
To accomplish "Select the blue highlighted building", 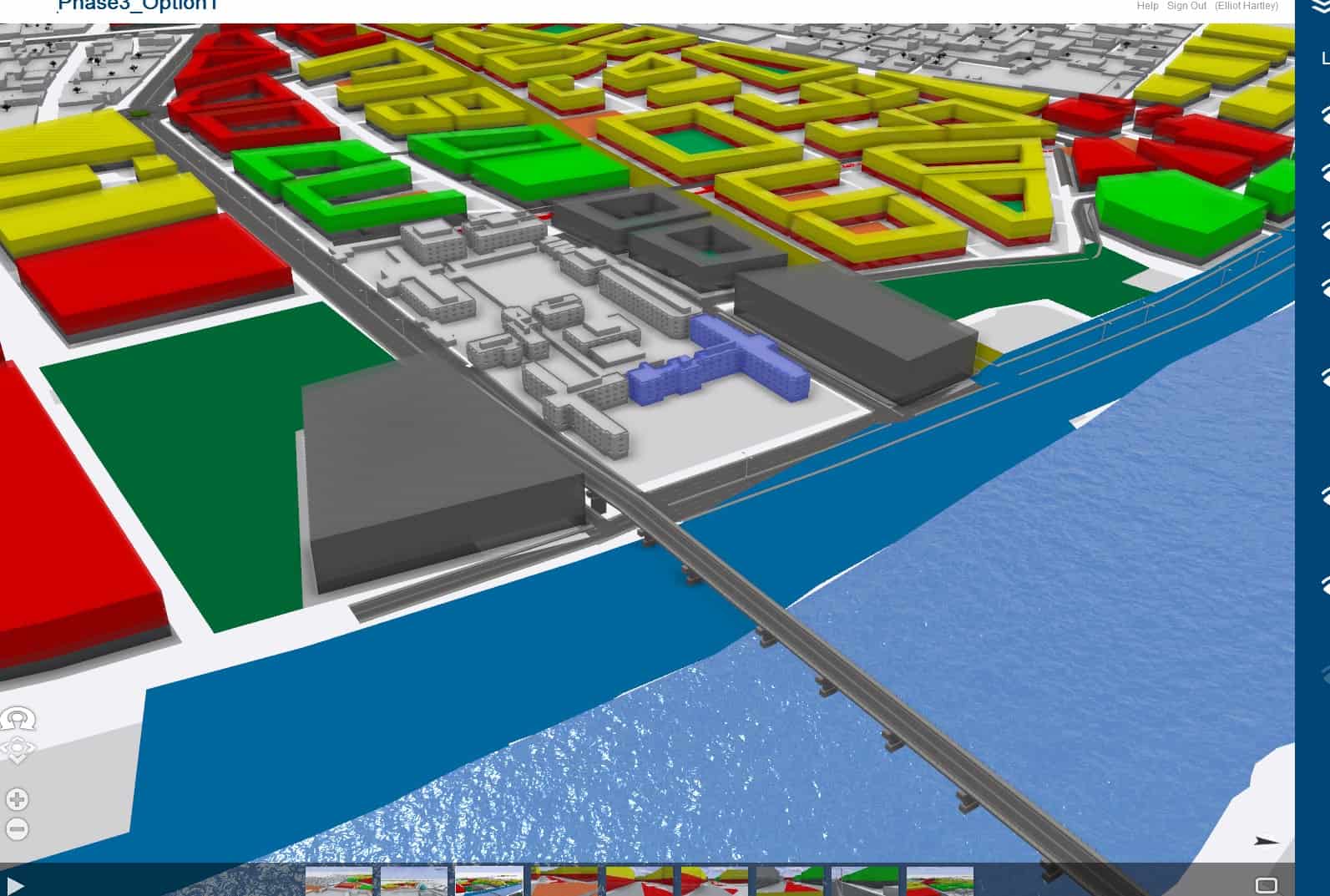I will (x=718, y=363).
